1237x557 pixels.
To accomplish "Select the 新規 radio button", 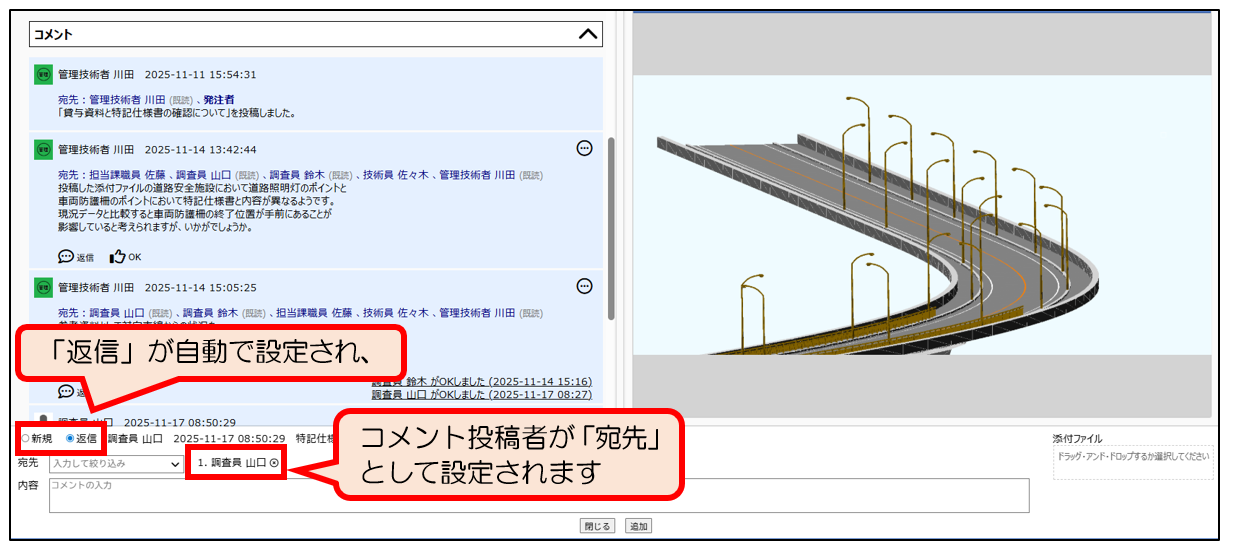I will point(25,438).
